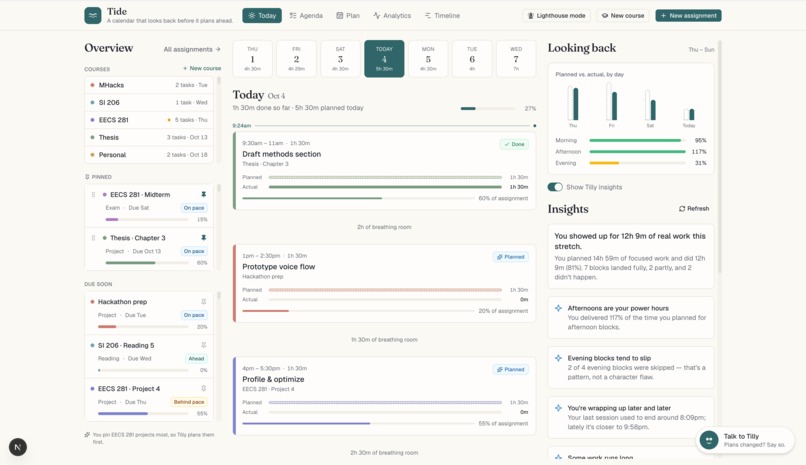Select the SI 206 course row
This screenshot has height=465, width=806.
click(x=149, y=102)
